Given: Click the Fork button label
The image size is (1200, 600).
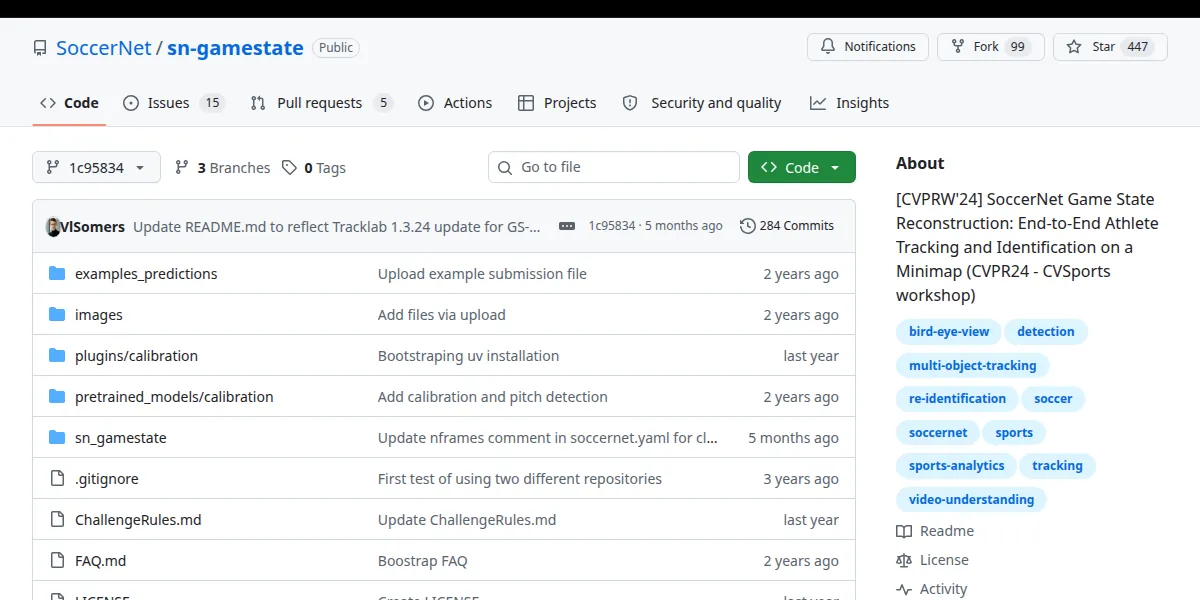Looking at the screenshot, I should [x=986, y=47].
